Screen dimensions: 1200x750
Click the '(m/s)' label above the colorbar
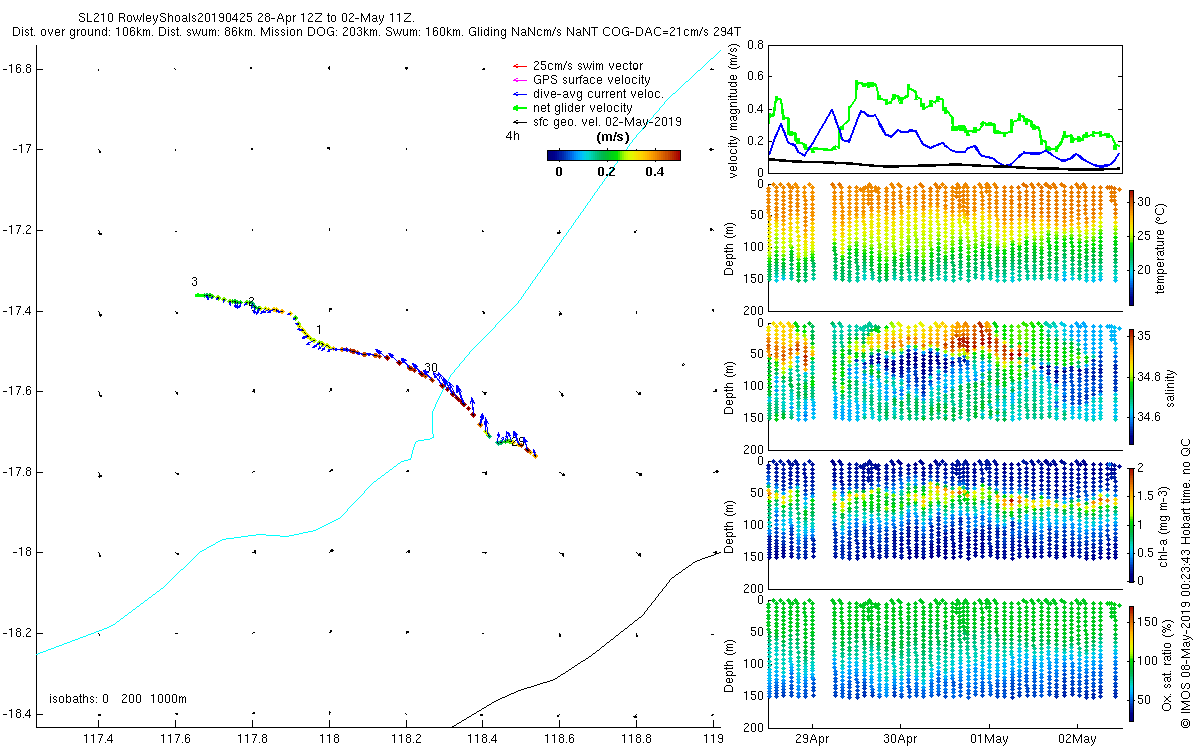[612, 137]
